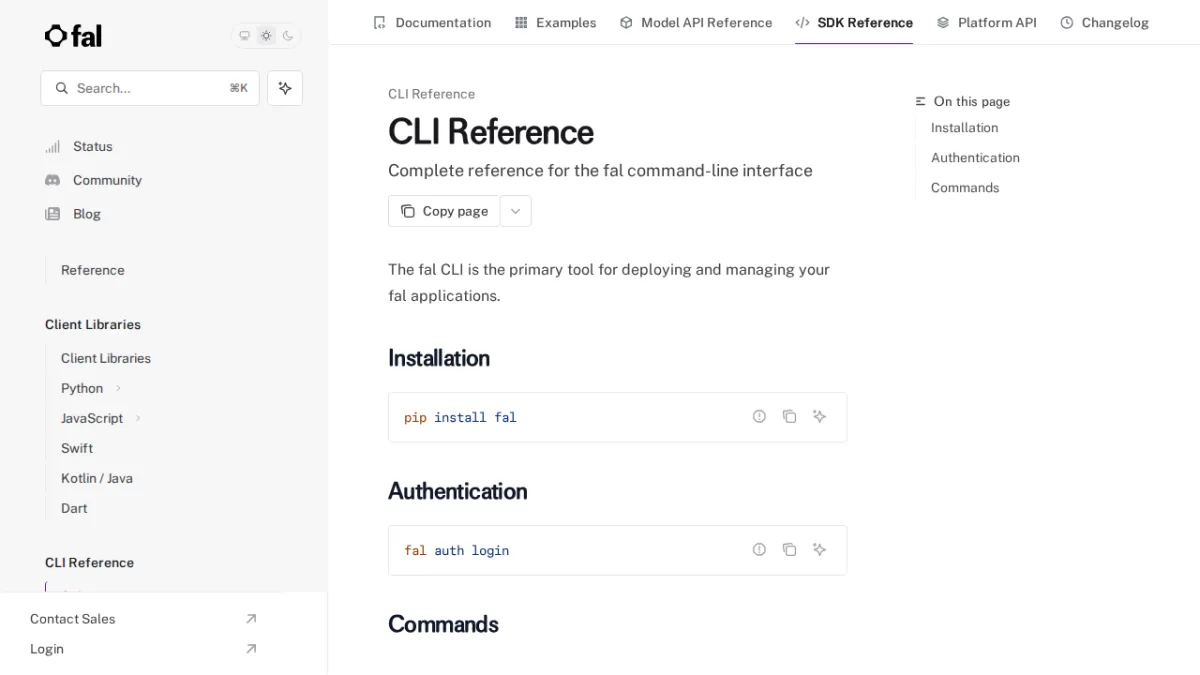Switch to dark theme mode
The height and width of the screenshot is (675, 1200).
[288, 36]
